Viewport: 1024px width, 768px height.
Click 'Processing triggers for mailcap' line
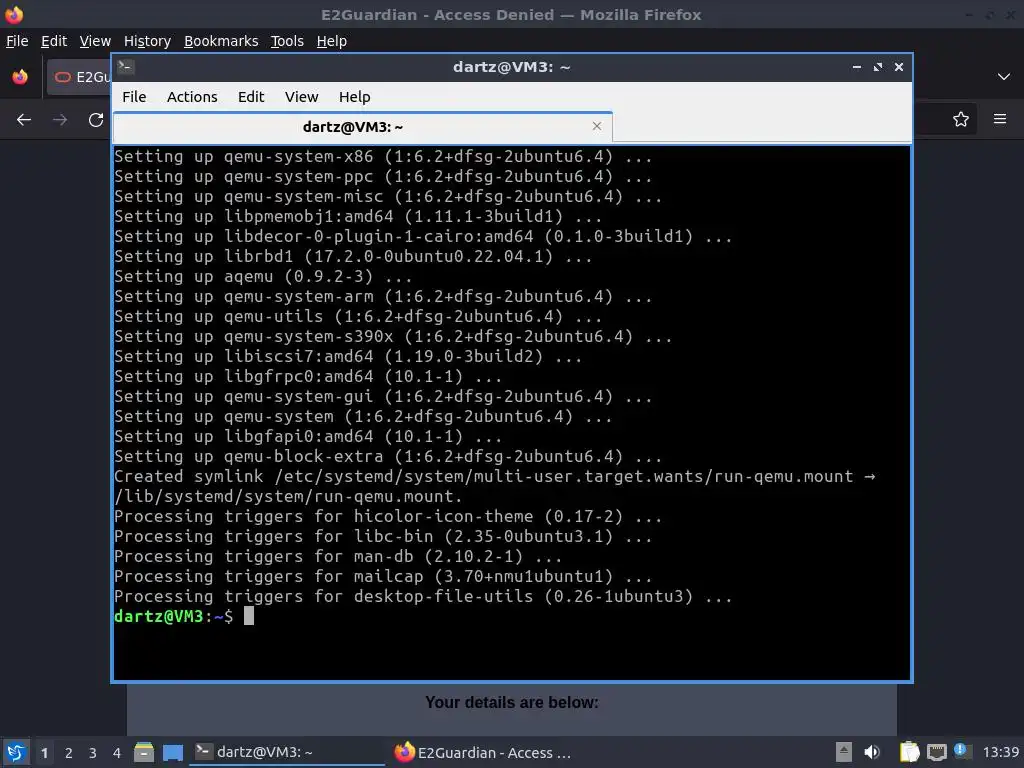383,576
